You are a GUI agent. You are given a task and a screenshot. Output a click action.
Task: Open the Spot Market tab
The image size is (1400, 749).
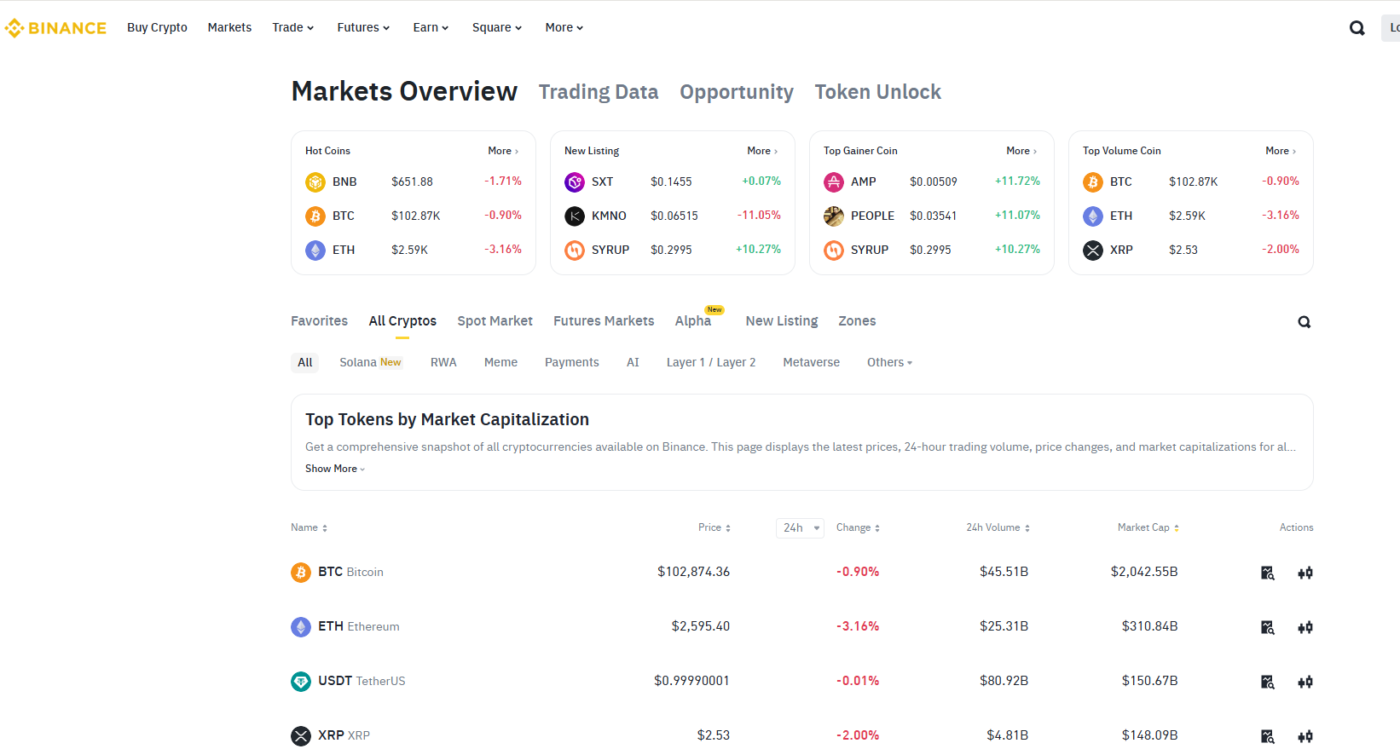pyautogui.click(x=495, y=321)
